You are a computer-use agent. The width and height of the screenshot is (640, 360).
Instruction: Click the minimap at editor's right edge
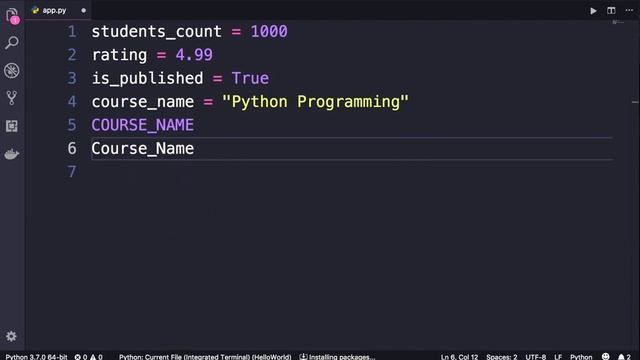coord(618,22)
